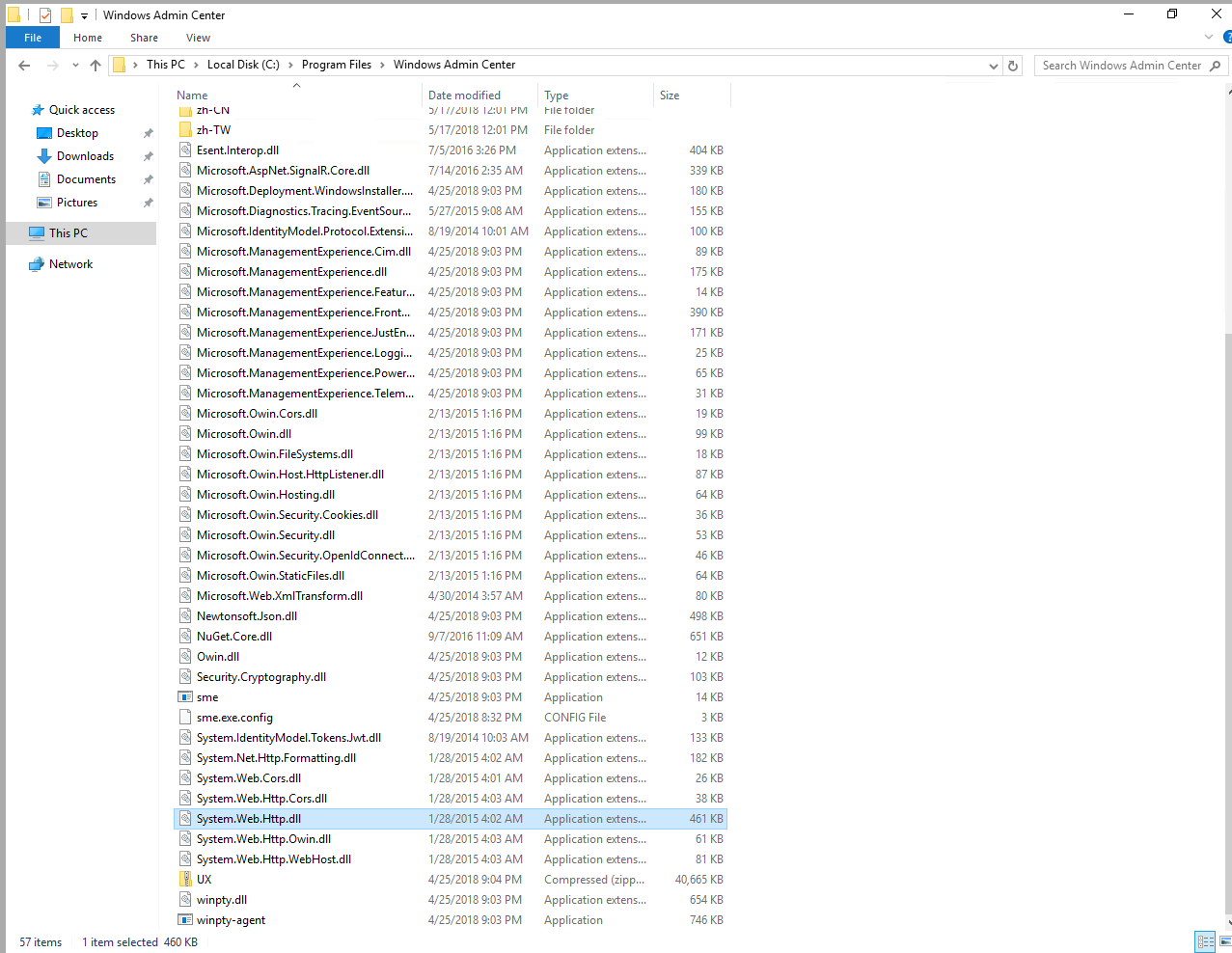The height and width of the screenshot is (953, 1232).
Task: Select System.Web.Http.Owin.dll file
Action: [263, 839]
